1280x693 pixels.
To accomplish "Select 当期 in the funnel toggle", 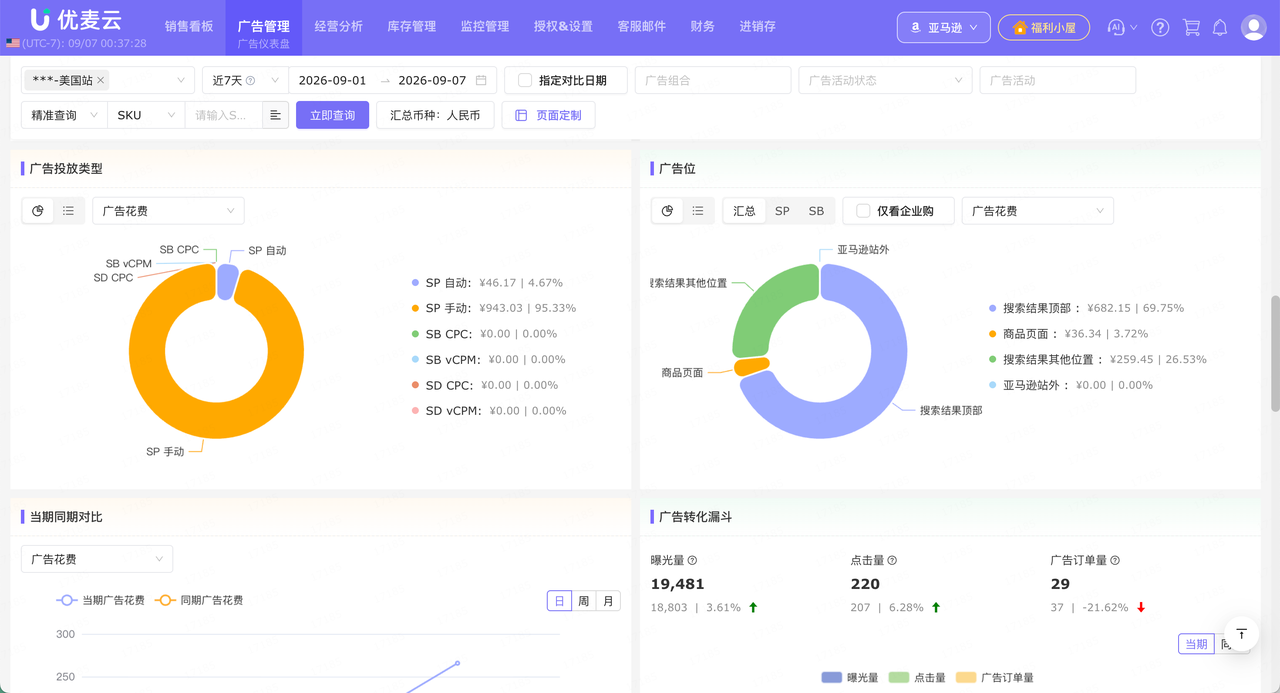I will [x=1196, y=644].
